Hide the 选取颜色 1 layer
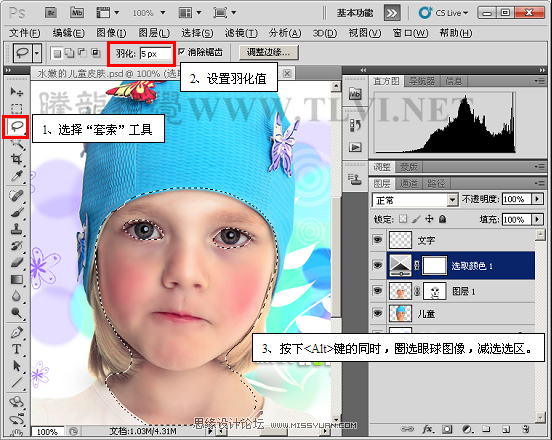The height and width of the screenshot is (440, 552). click(378, 265)
